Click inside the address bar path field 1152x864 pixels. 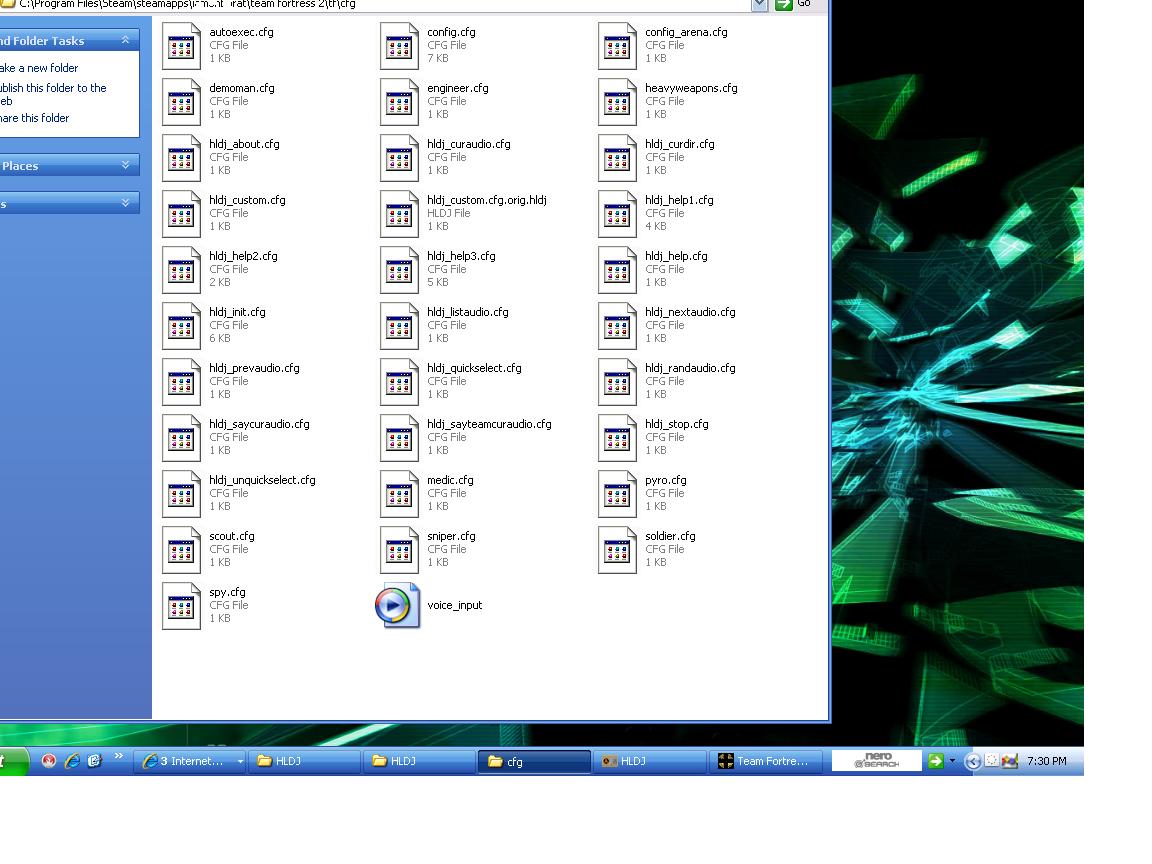point(400,4)
